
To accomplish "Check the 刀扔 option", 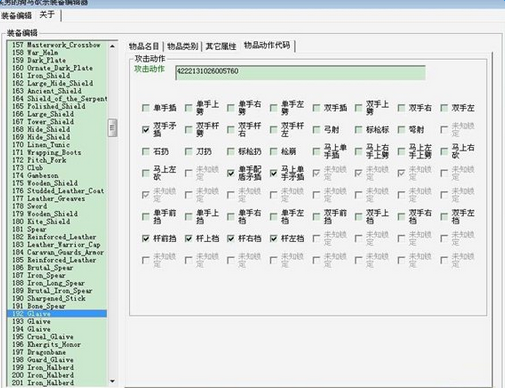I will pyautogui.click(x=188, y=152).
